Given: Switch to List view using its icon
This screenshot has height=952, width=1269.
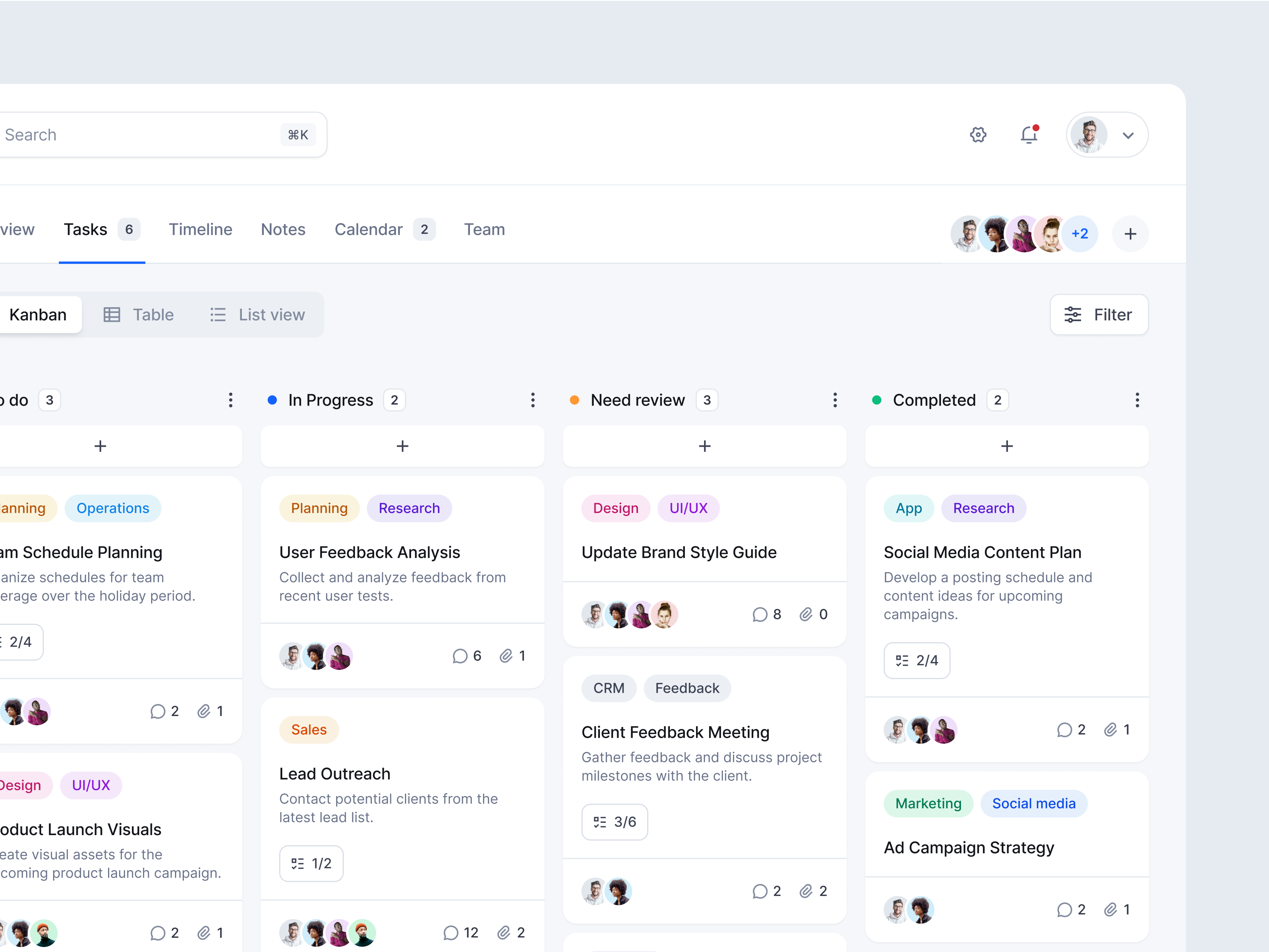Looking at the screenshot, I should click(218, 314).
